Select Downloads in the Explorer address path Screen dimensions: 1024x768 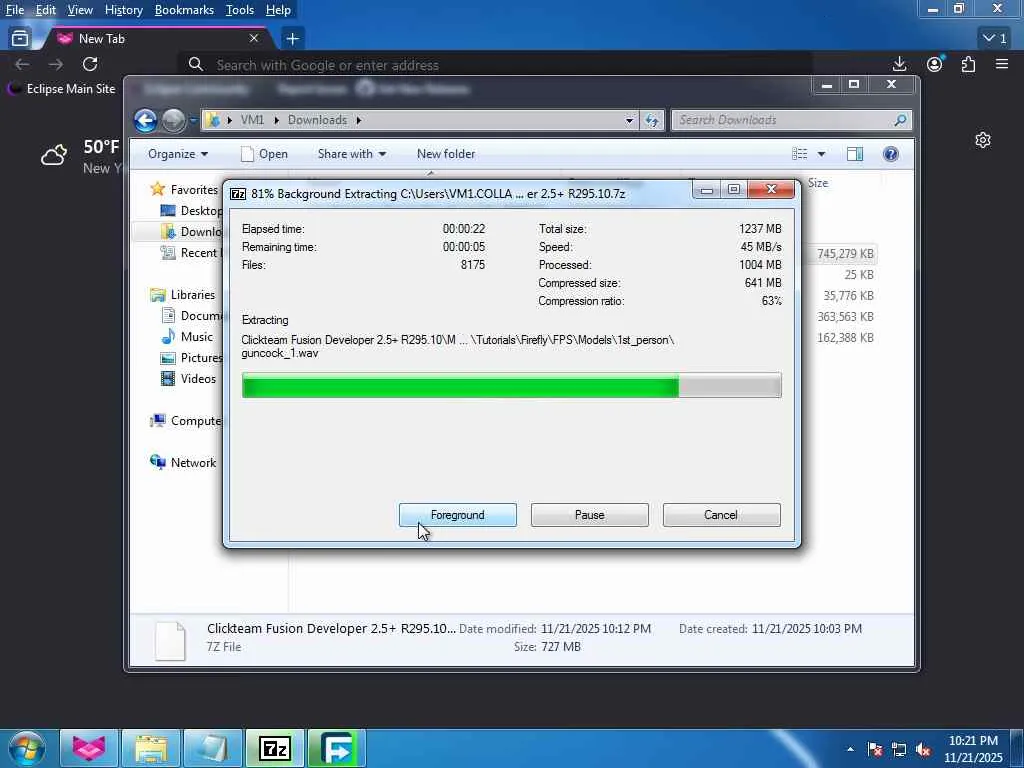coord(317,120)
